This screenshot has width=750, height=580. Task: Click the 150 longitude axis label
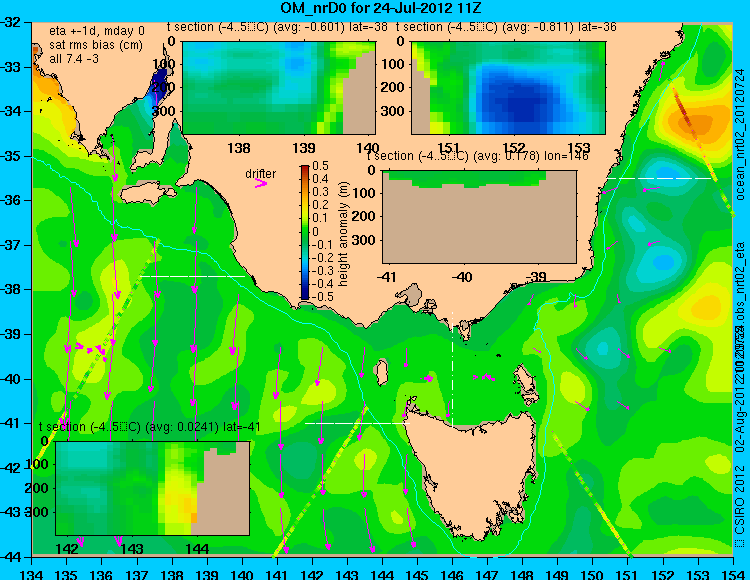click(593, 574)
